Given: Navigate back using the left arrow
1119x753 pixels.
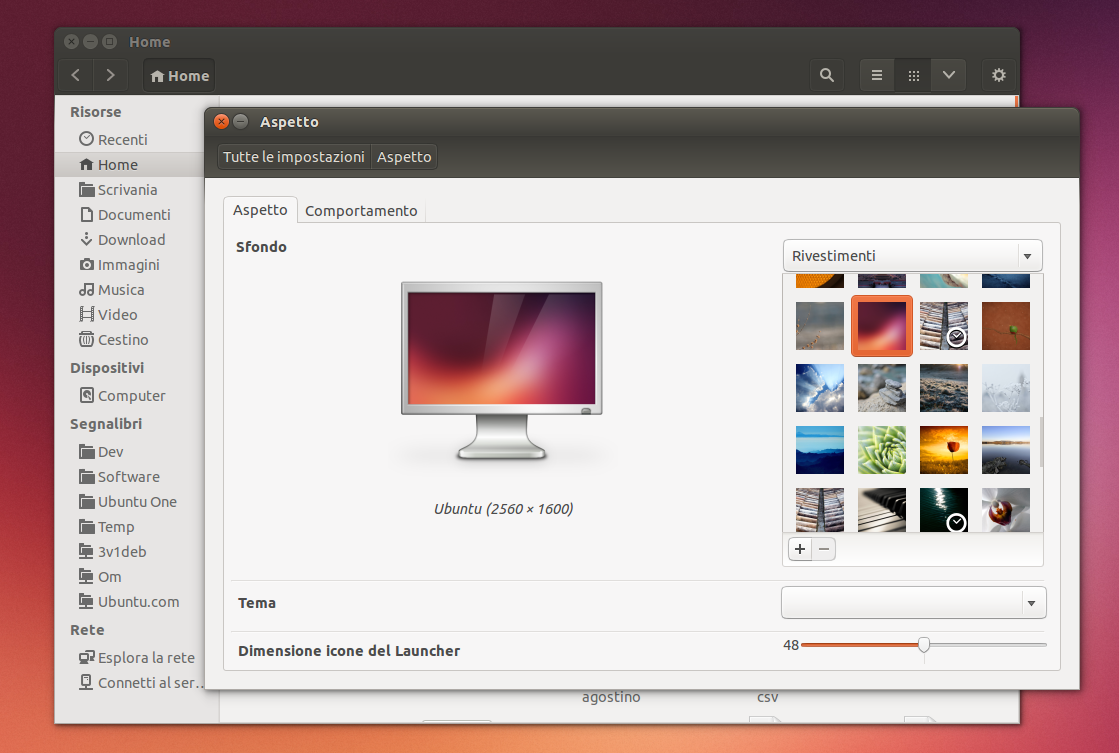Looking at the screenshot, I should (75, 74).
